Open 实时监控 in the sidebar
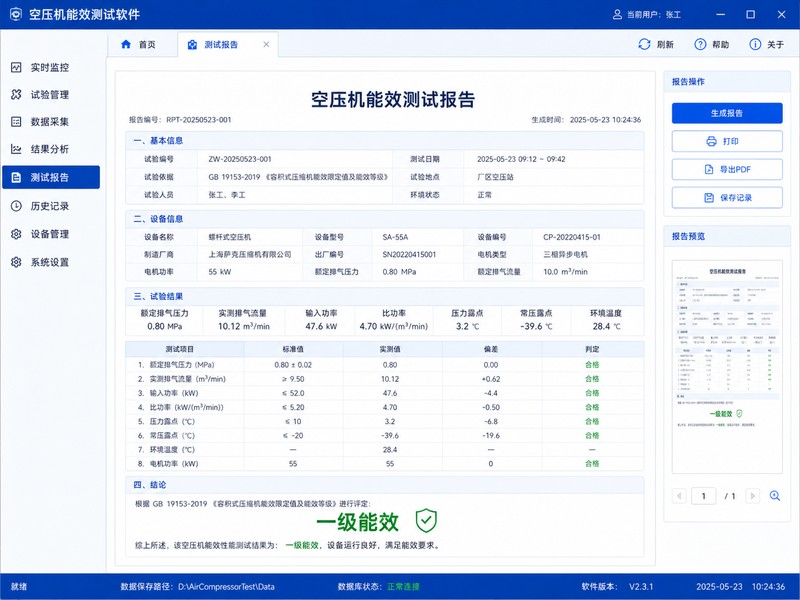The width and height of the screenshot is (800, 600). pos(51,67)
